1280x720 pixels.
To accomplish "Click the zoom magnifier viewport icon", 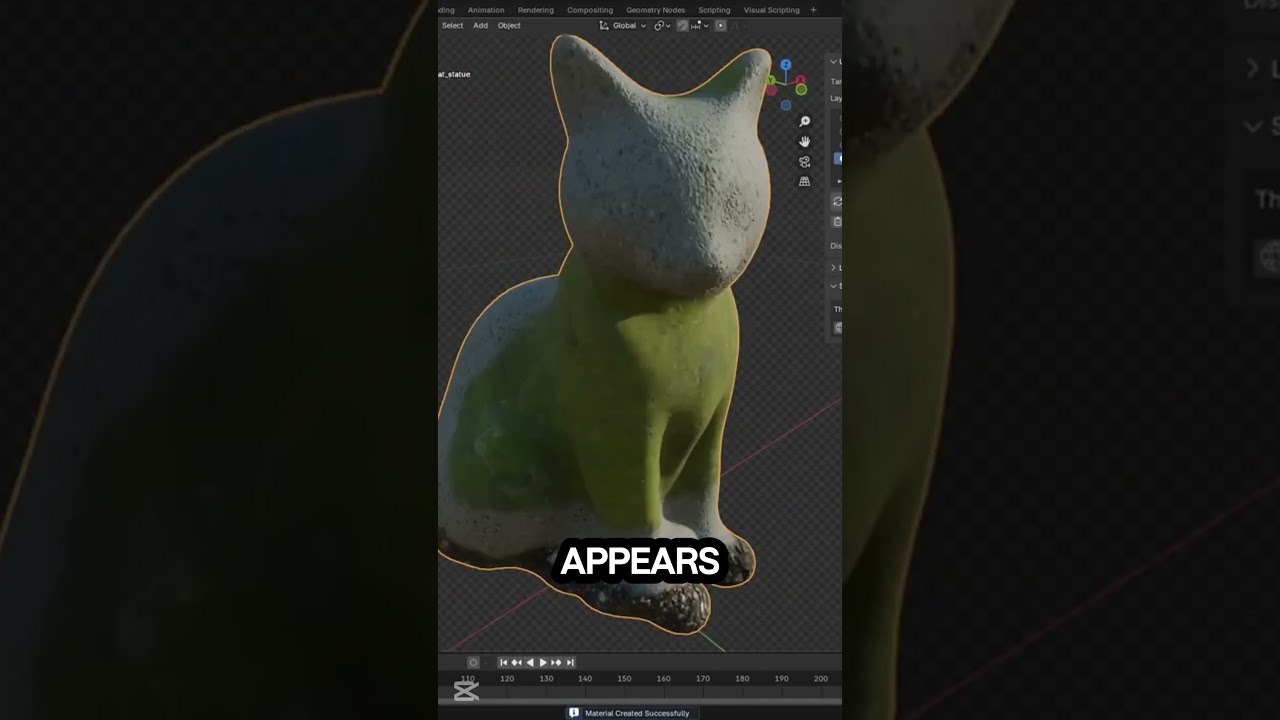I will pos(804,121).
